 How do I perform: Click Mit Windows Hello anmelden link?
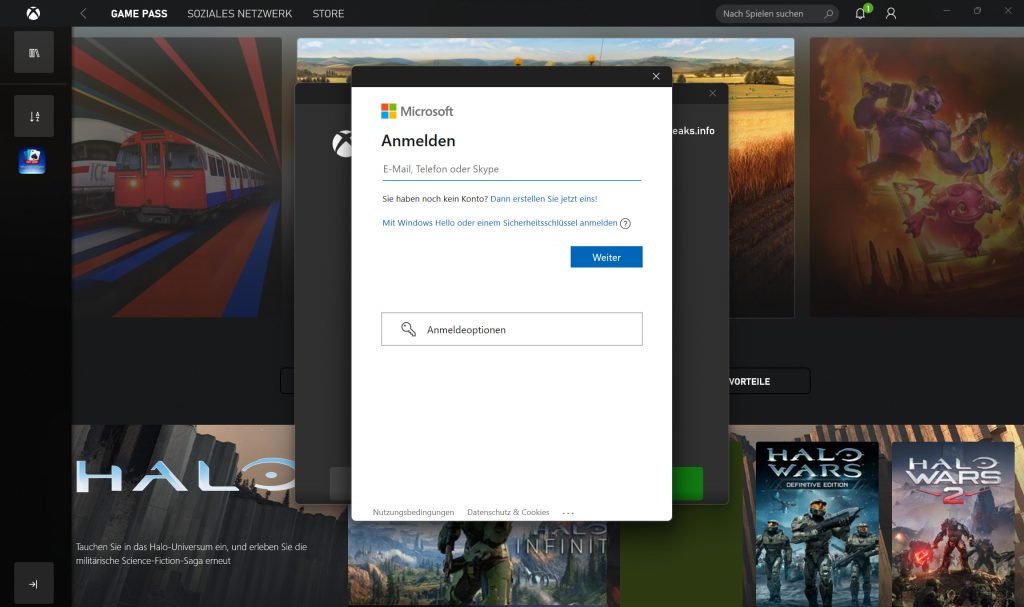coord(500,223)
